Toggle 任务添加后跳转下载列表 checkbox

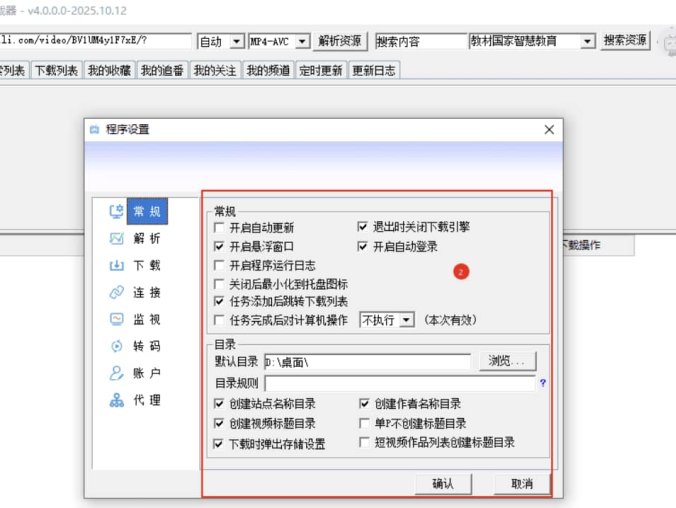[219, 301]
